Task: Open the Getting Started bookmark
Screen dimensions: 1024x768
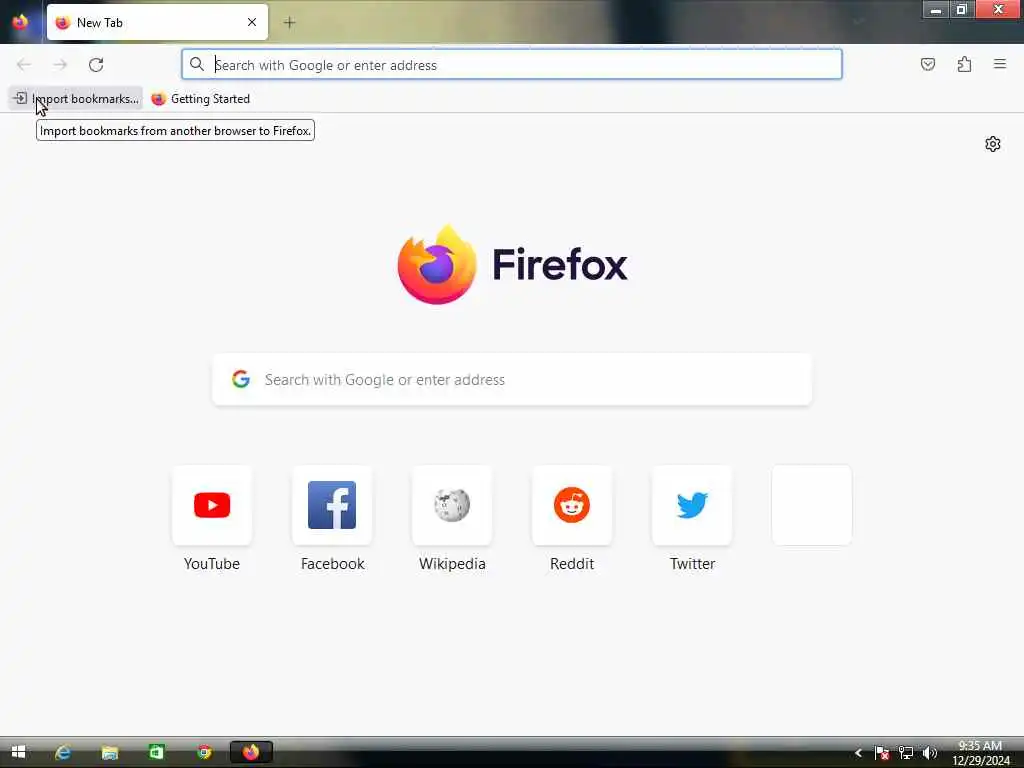Action: (x=200, y=99)
